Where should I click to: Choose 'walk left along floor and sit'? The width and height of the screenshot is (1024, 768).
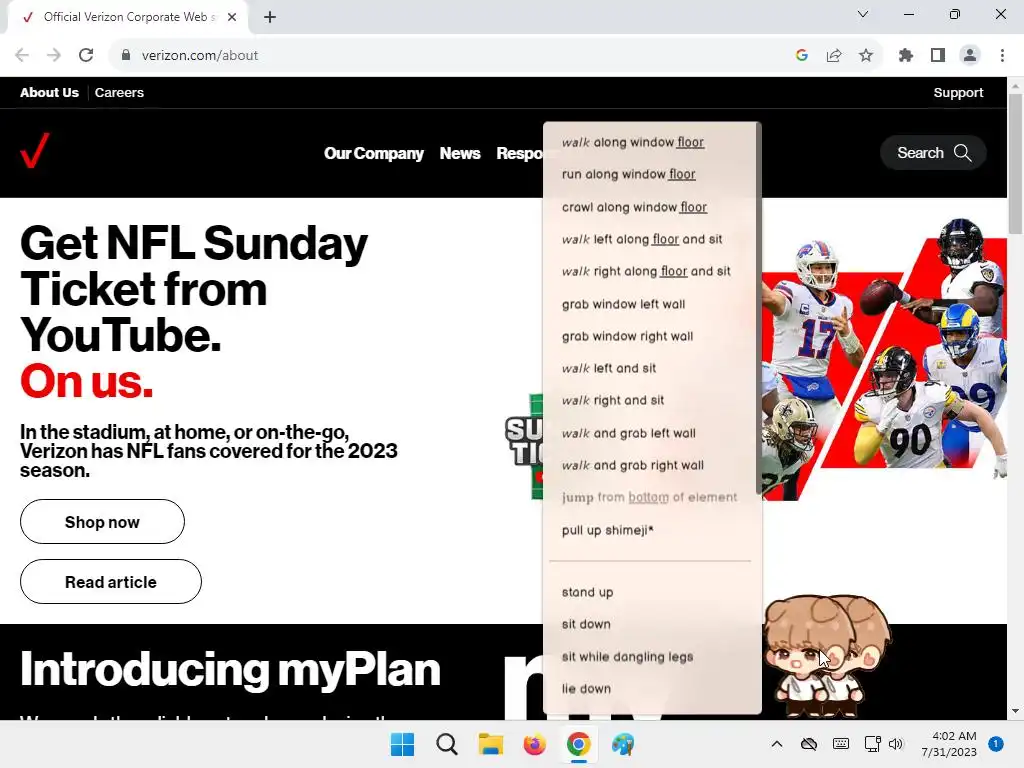[x=641, y=239]
